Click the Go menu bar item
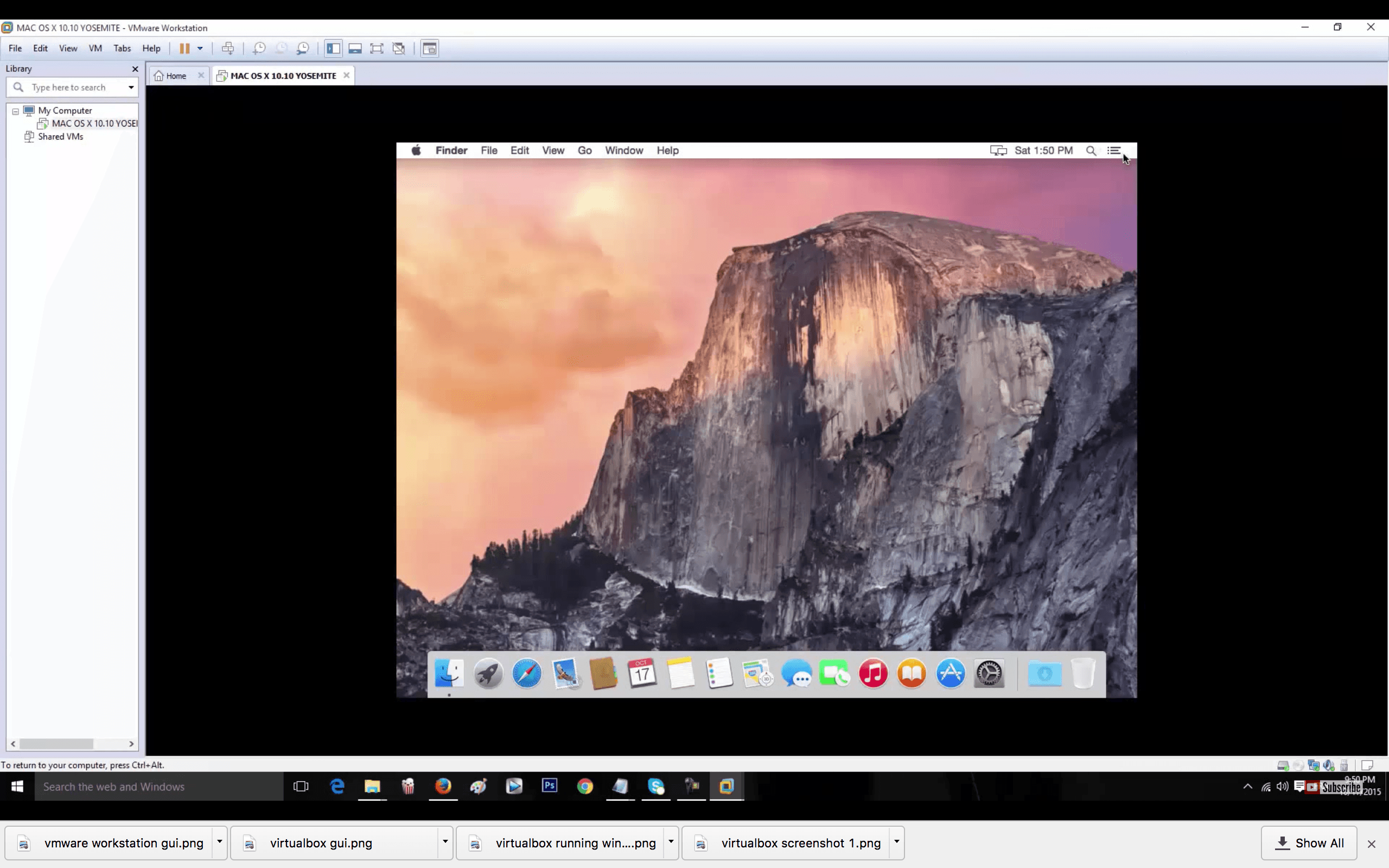The height and width of the screenshot is (868, 1389). pyautogui.click(x=585, y=150)
